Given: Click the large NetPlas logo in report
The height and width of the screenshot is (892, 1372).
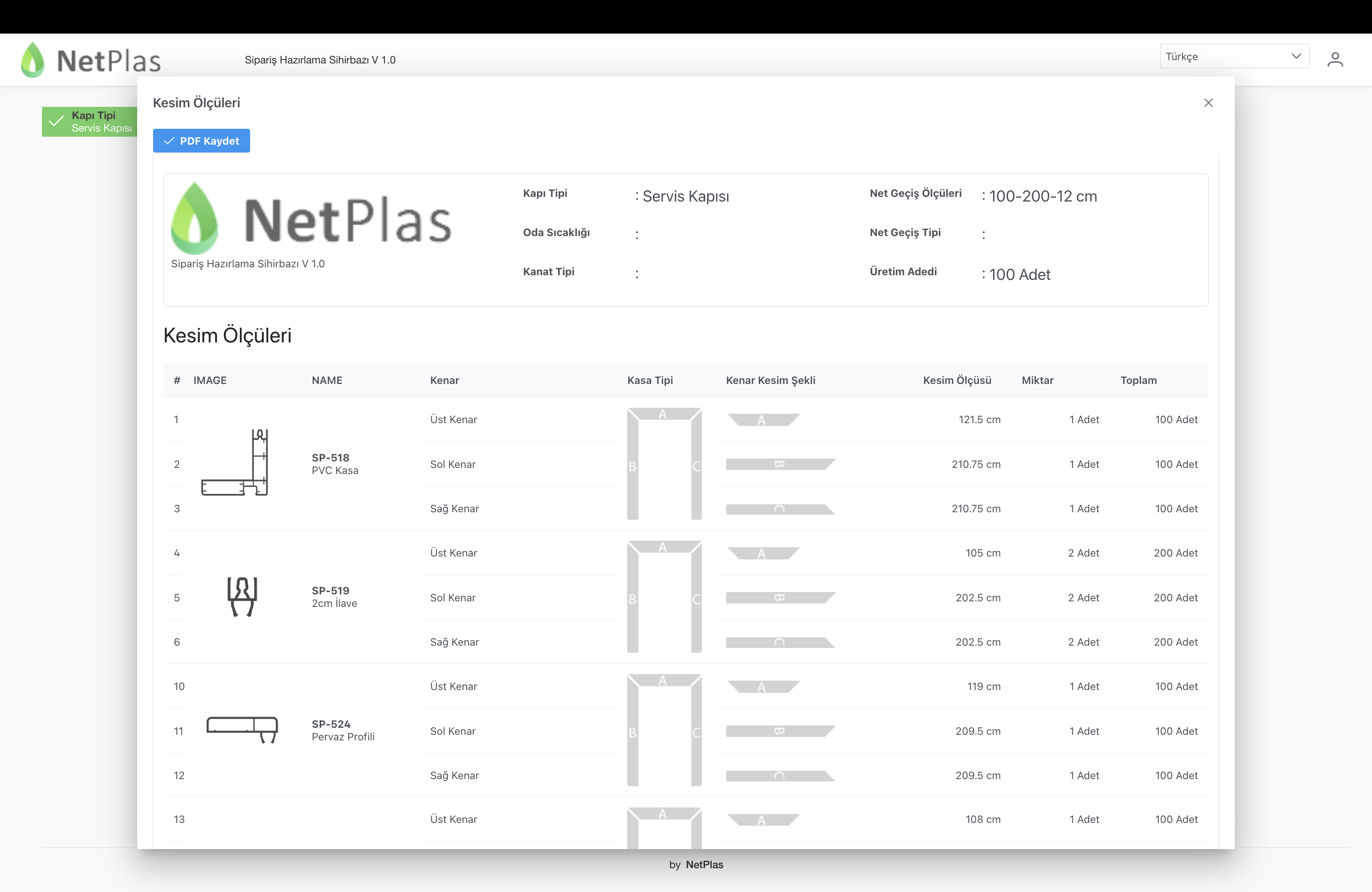Looking at the screenshot, I should [312, 219].
